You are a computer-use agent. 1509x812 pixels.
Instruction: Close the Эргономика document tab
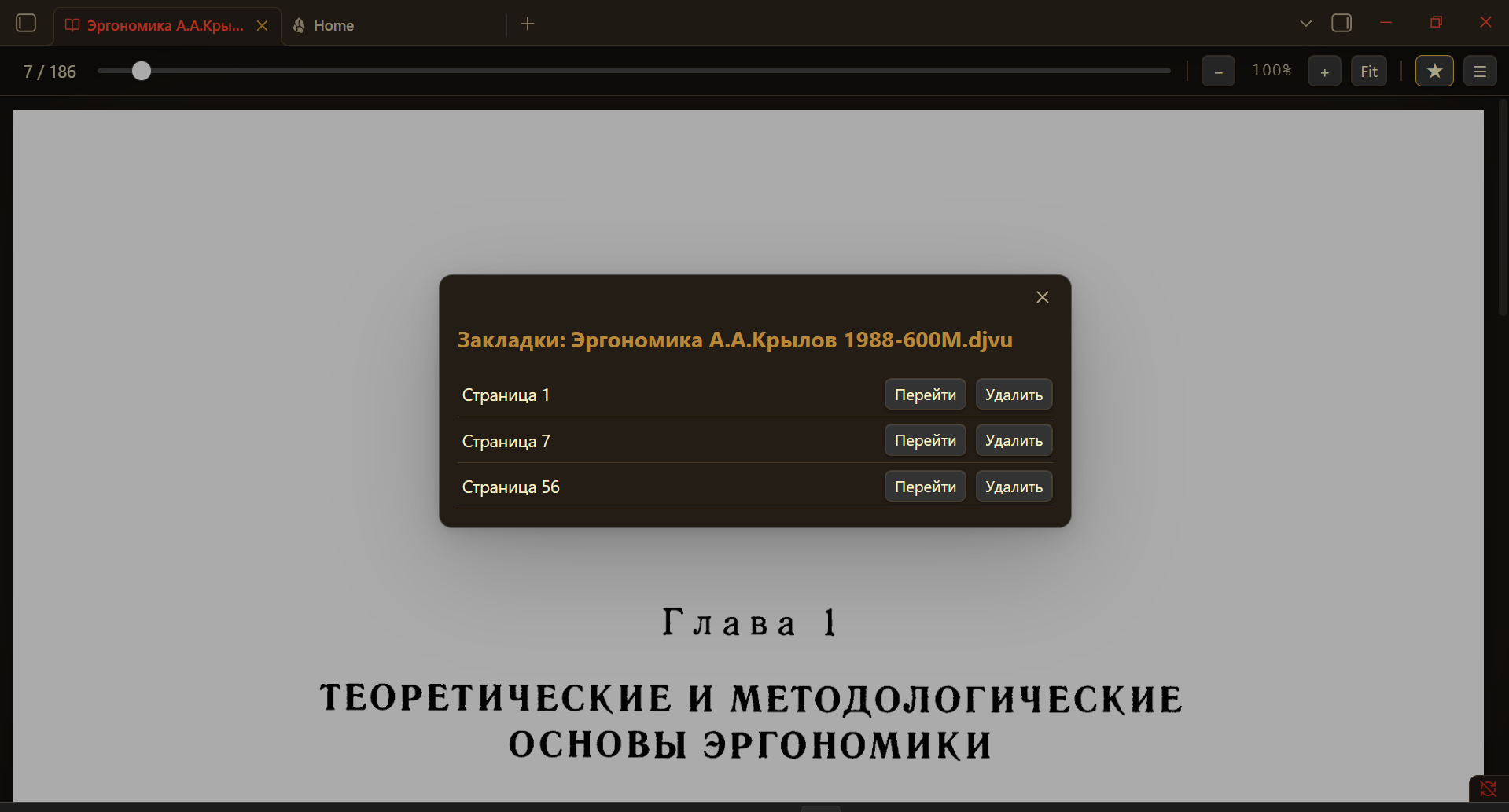[263, 25]
